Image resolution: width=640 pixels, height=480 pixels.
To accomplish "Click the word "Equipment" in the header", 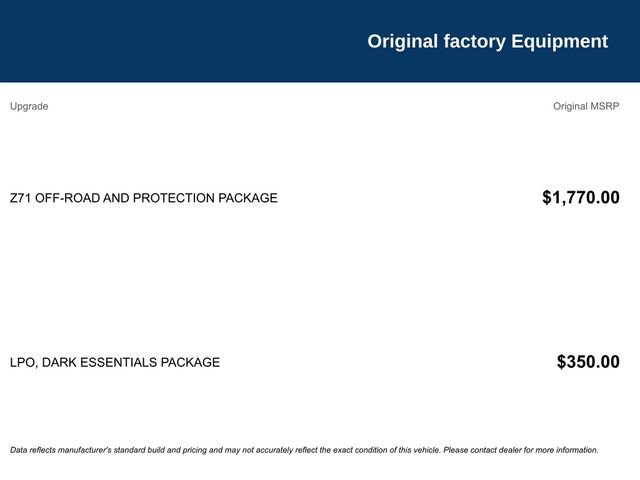I will [x=560, y=42].
